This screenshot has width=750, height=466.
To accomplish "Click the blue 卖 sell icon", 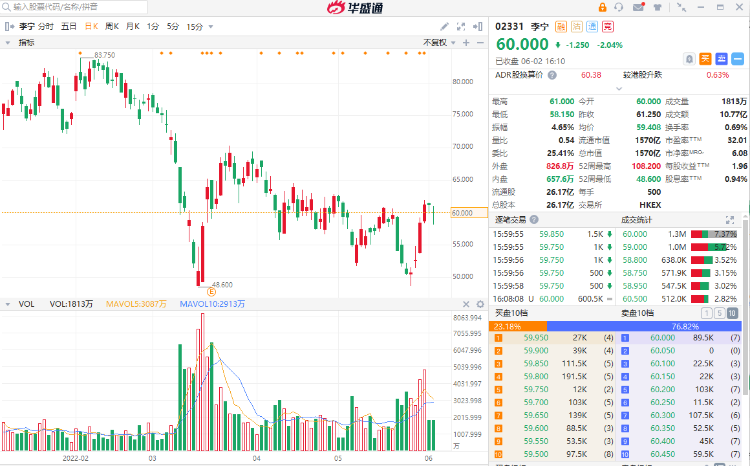I will 720,59.
